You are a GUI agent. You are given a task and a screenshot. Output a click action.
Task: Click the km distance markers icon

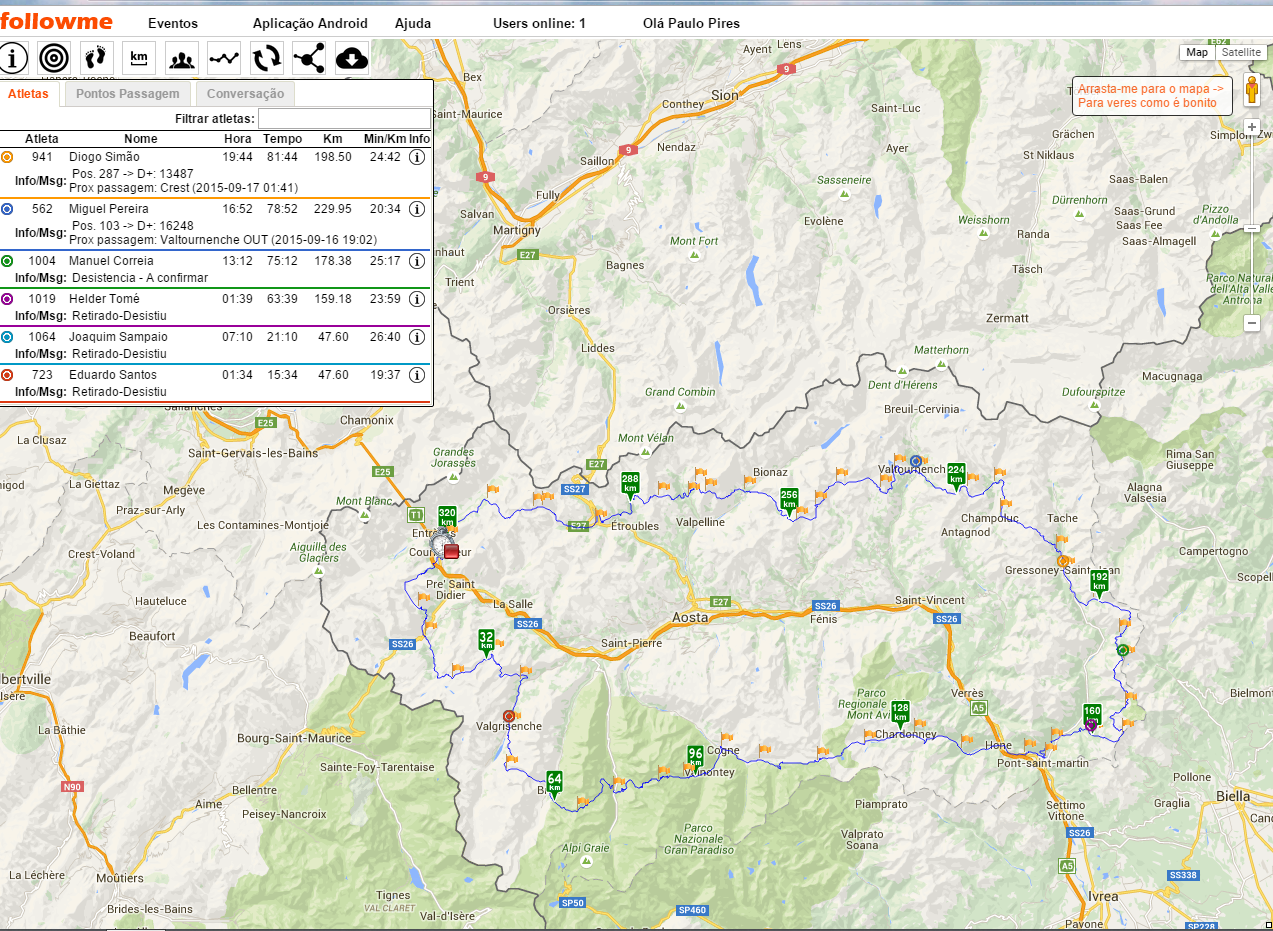[139, 58]
